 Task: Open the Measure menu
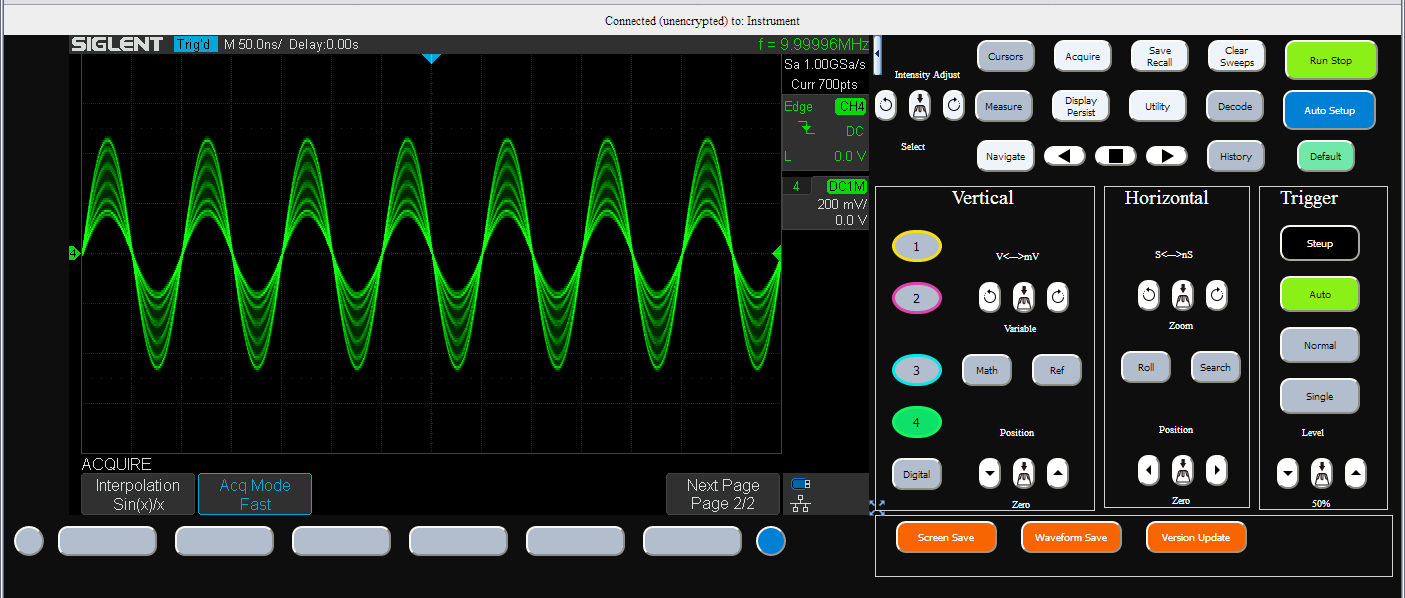[1003, 107]
